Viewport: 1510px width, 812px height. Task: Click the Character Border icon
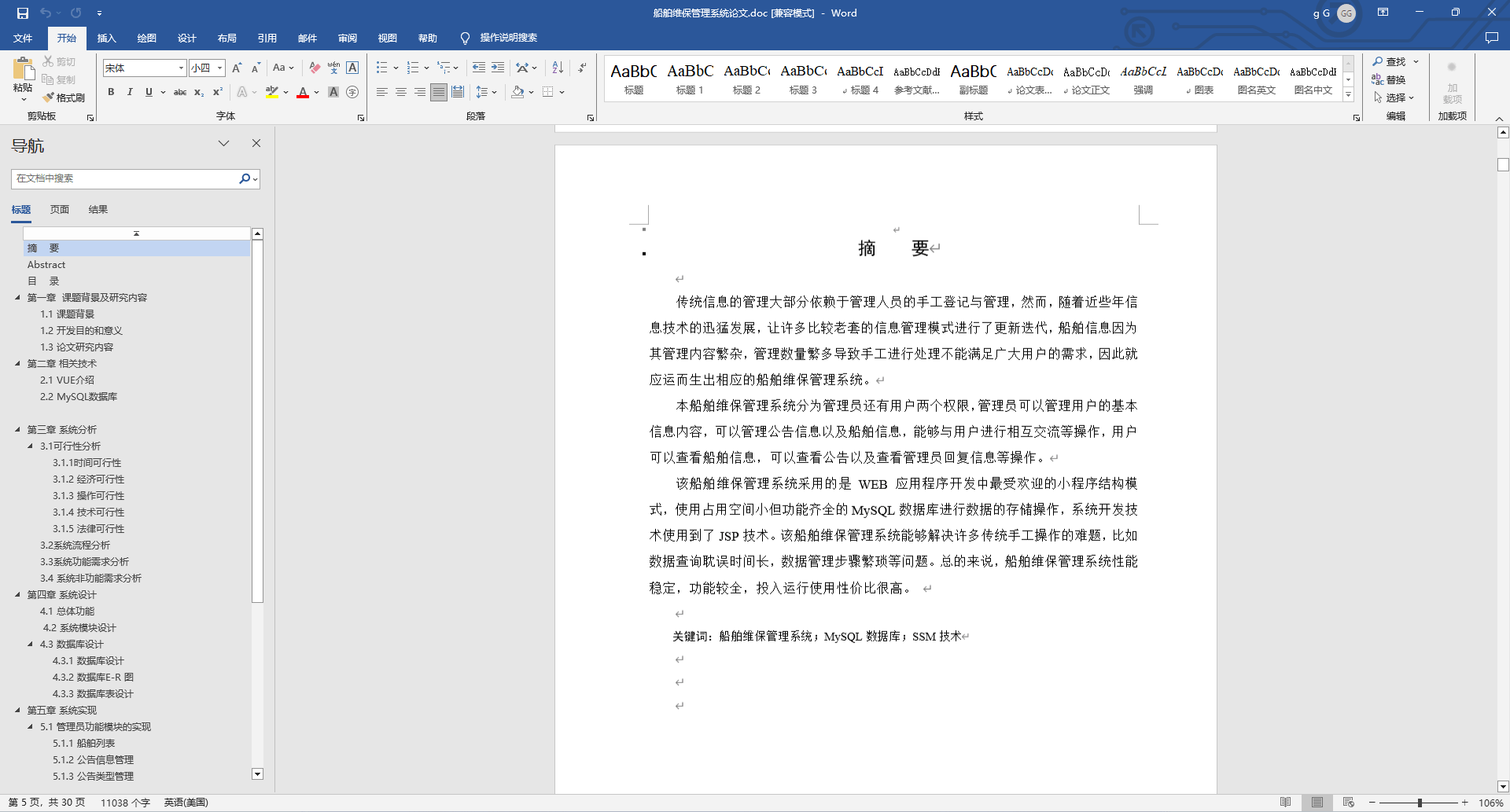pos(352,68)
